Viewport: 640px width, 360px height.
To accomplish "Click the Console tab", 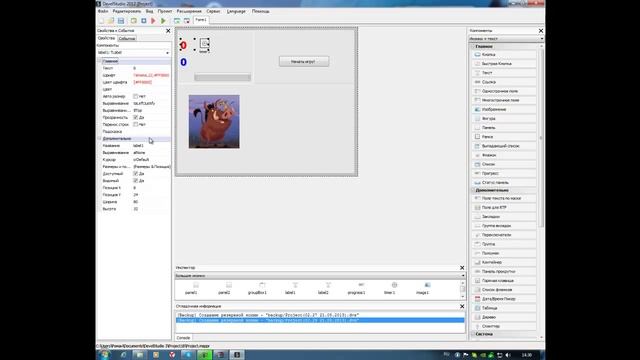I will pyautogui.click(x=183, y=338).
